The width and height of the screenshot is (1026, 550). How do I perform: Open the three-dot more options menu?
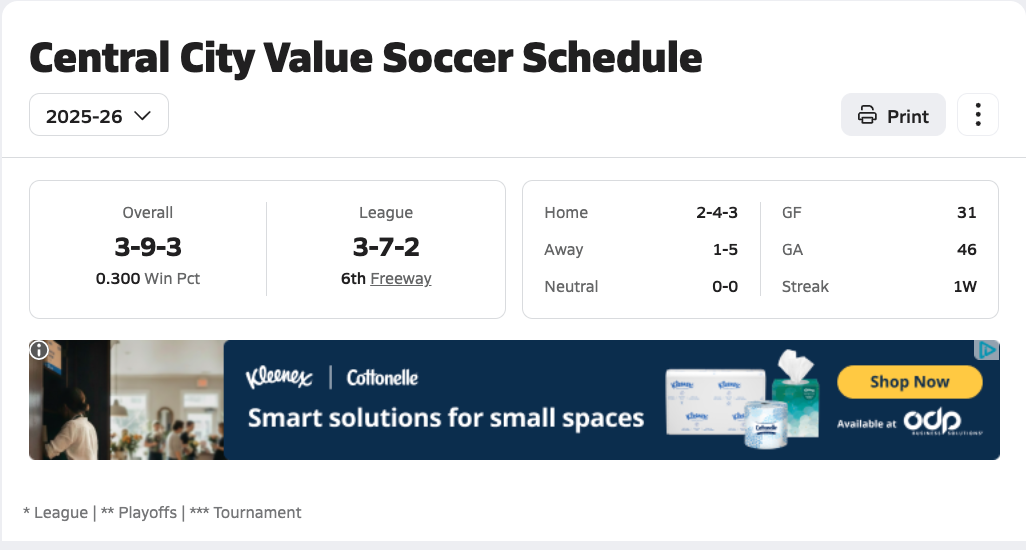coord(978,115)
